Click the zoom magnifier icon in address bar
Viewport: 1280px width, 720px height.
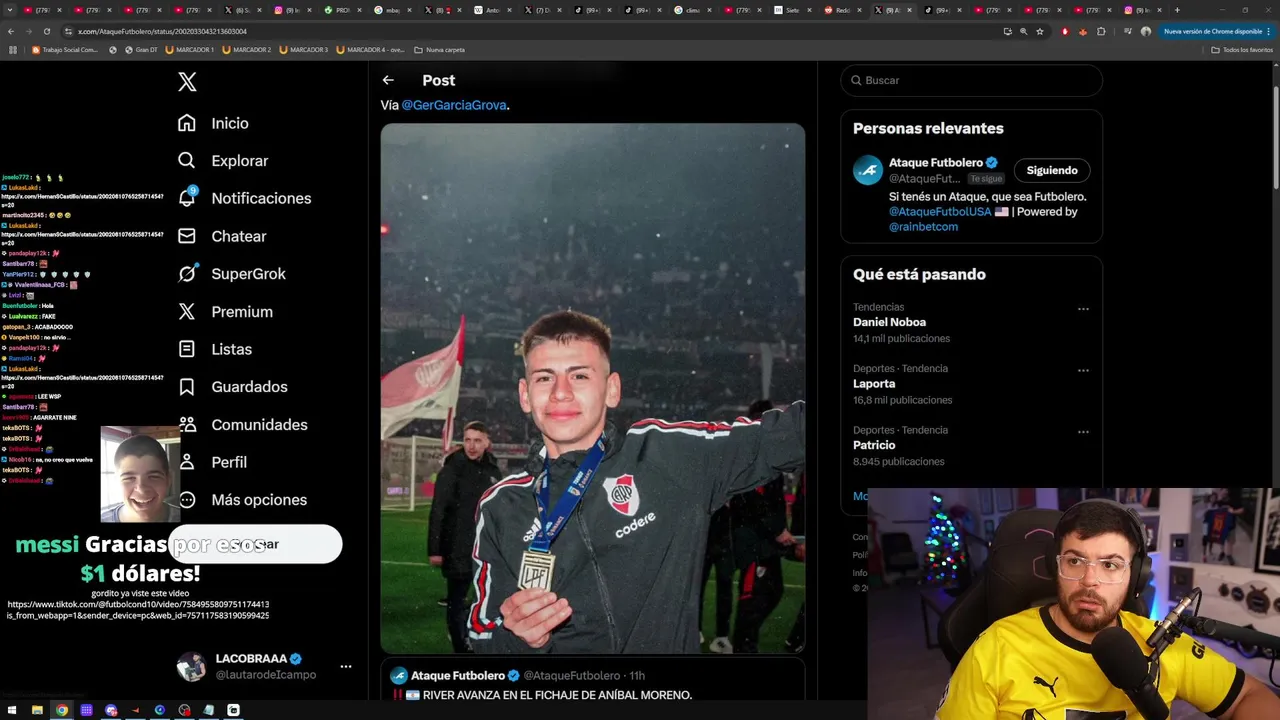pos(1023,31)
